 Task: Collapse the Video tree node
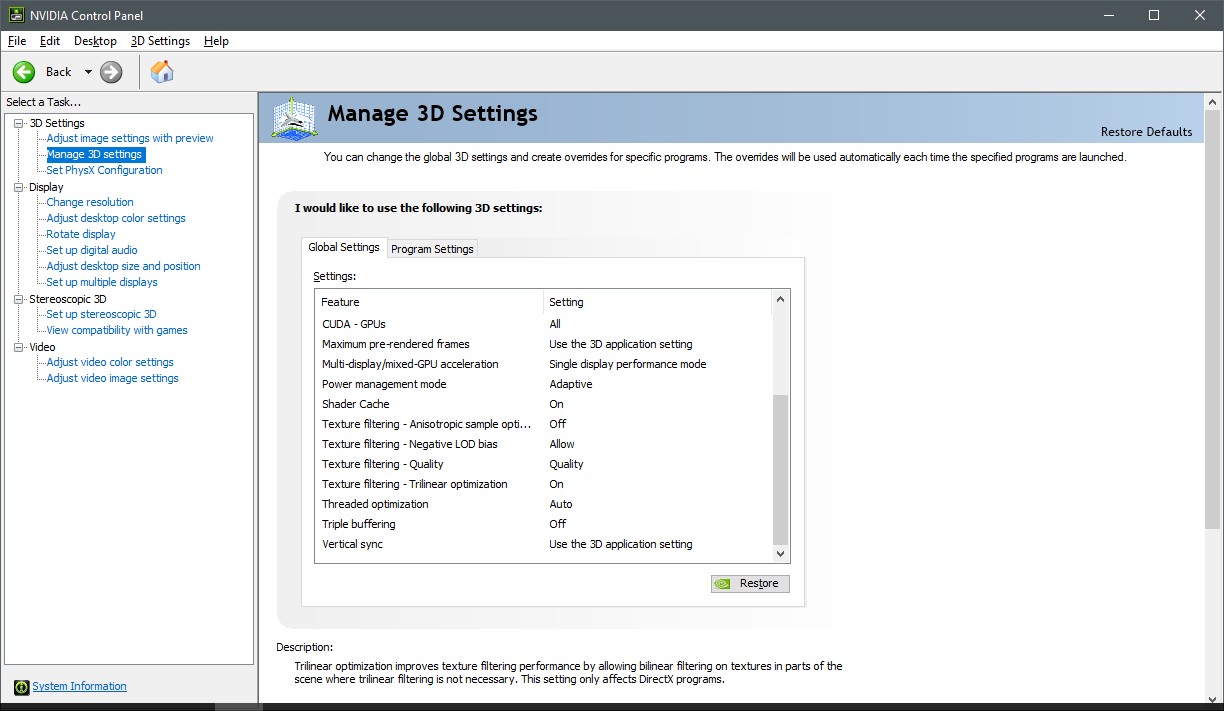coord(19,347)
